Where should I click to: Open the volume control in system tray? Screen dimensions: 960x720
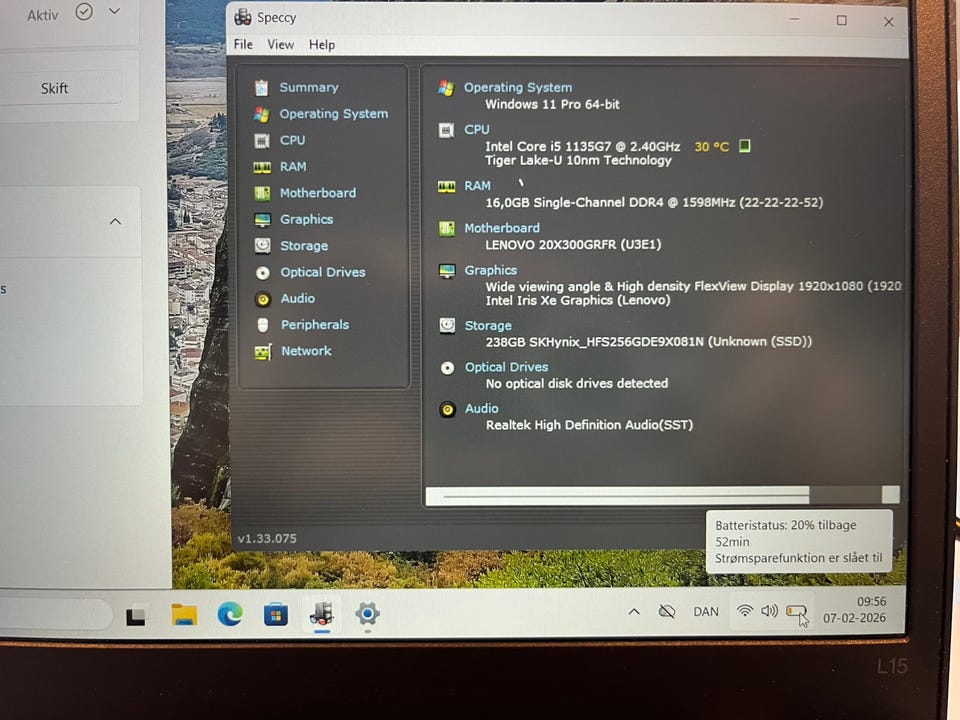click(769, 610)
